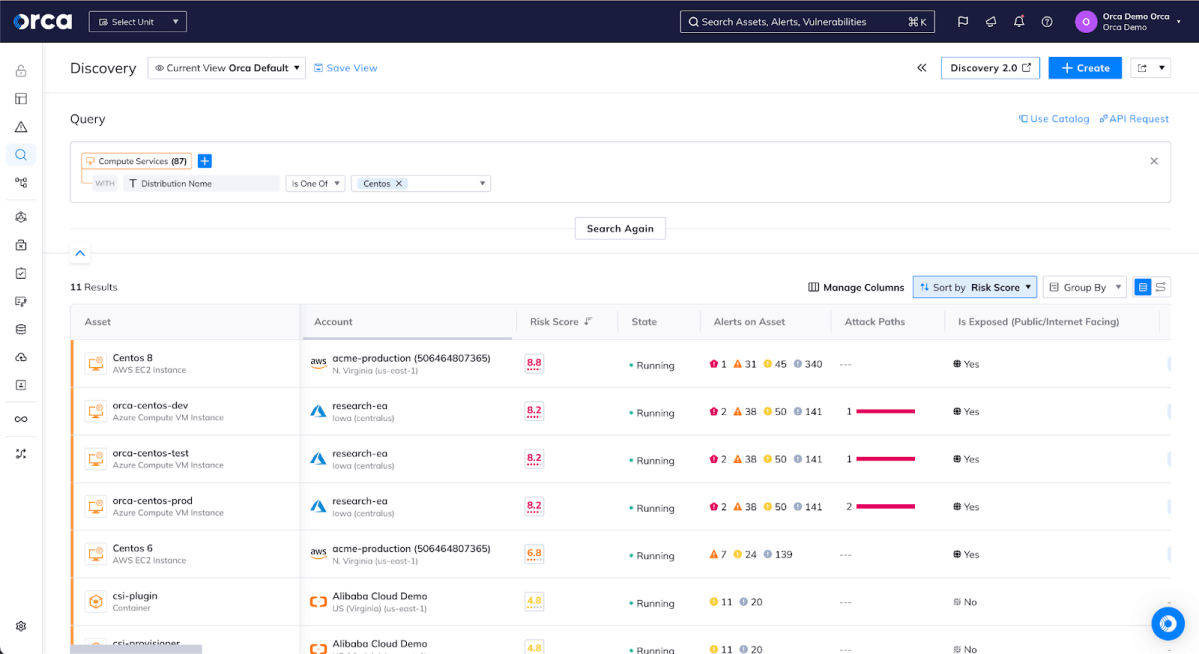Click the csi-plugin container icon

point(96,601)
